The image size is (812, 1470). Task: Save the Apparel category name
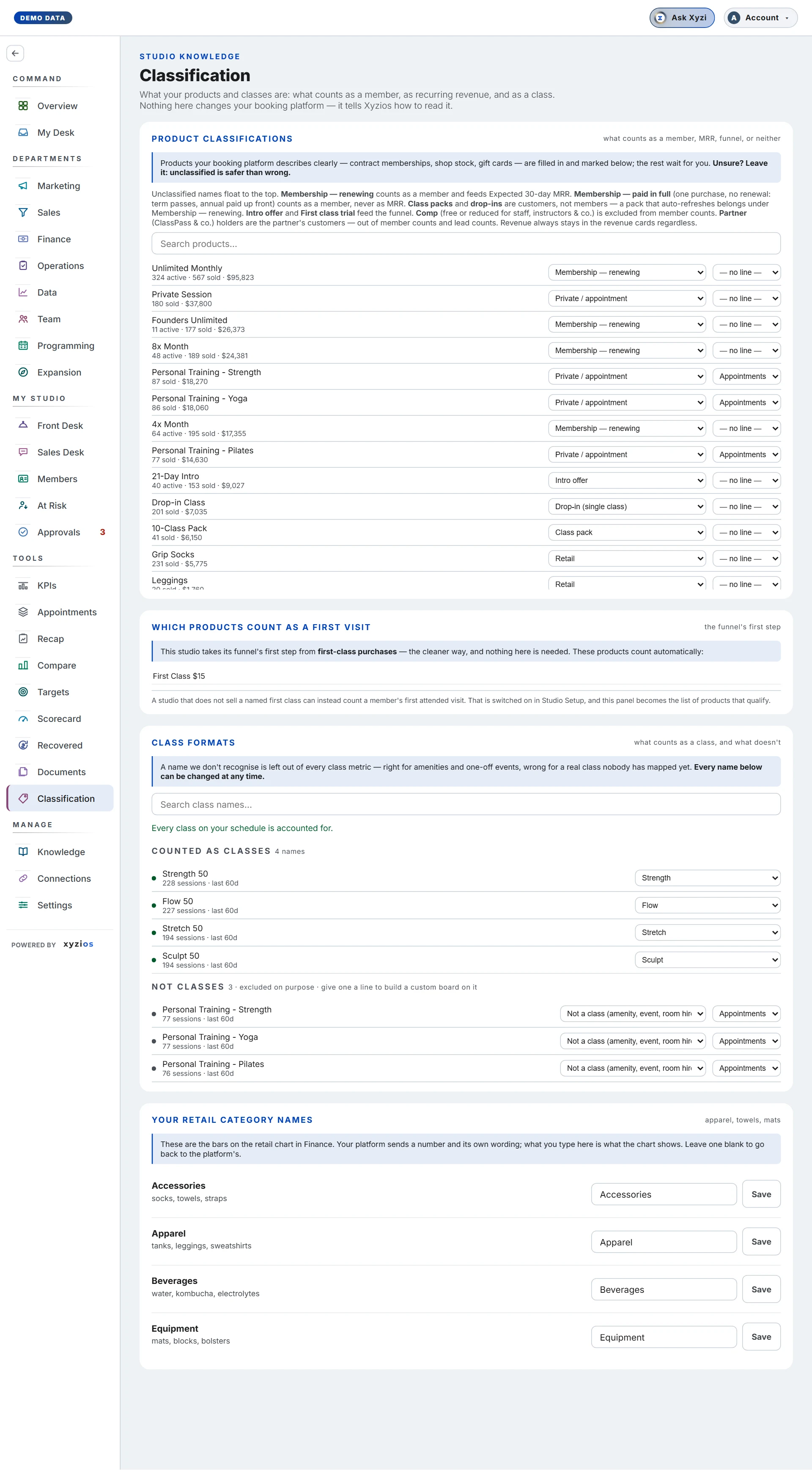pyautogui.click(x=761, y=1242)
